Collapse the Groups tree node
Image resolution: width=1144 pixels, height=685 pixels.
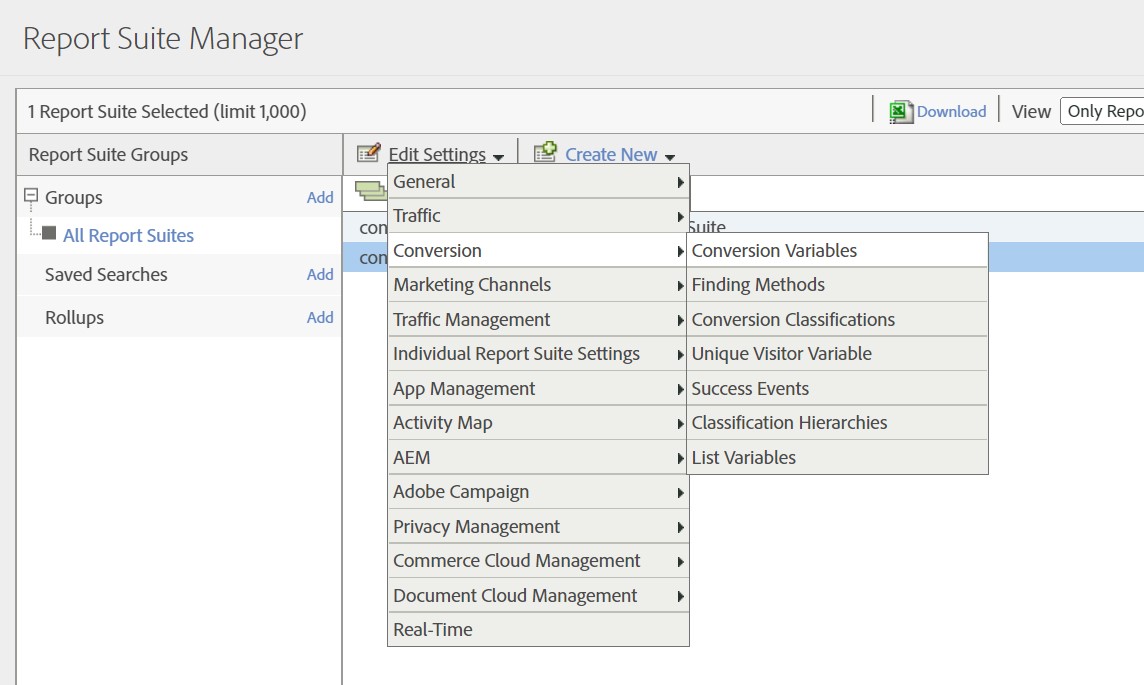point(30,196)
